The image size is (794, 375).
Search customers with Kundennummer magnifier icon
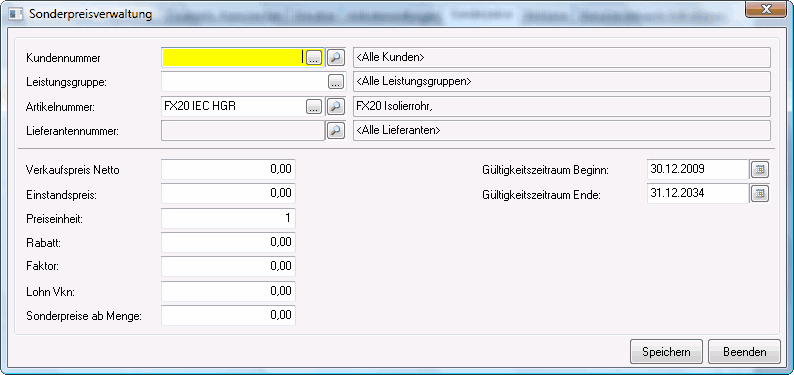(x=335, y=58)
